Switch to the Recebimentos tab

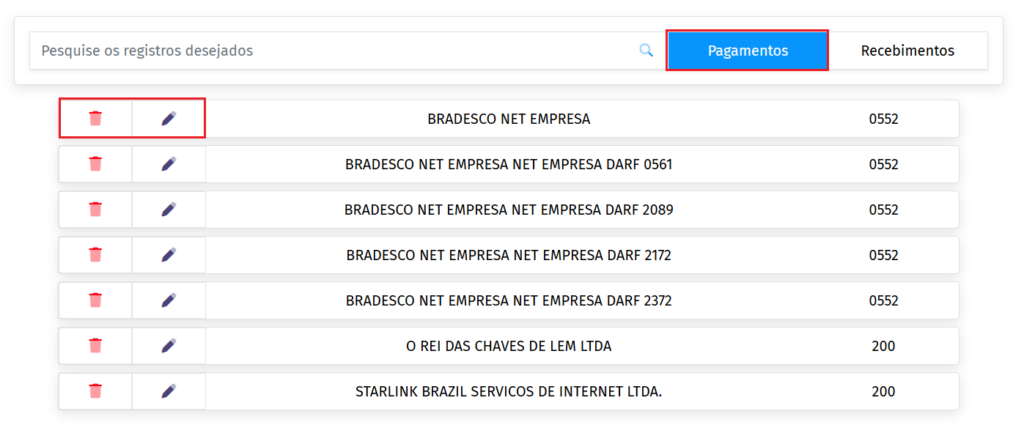click(x=907, y=50)
